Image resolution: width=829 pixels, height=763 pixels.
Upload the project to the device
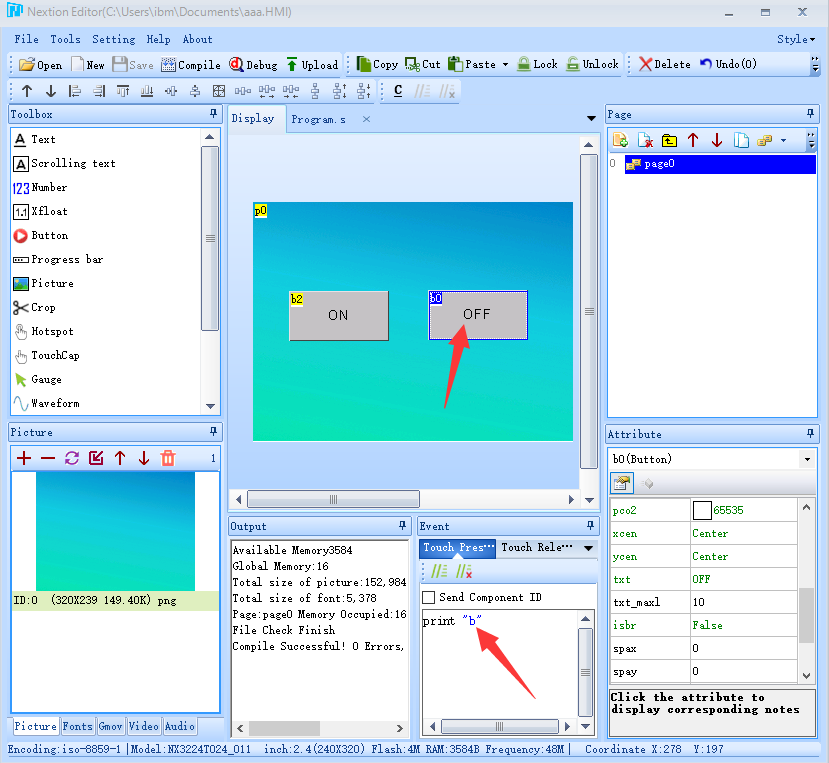pos(312,65)
